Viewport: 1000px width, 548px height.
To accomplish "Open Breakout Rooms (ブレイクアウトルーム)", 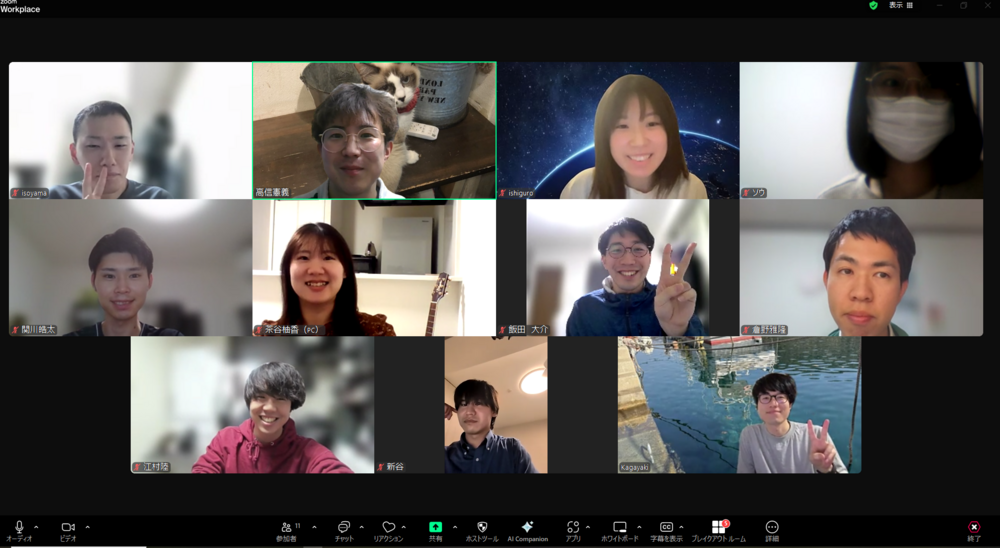I will point(718,528).
